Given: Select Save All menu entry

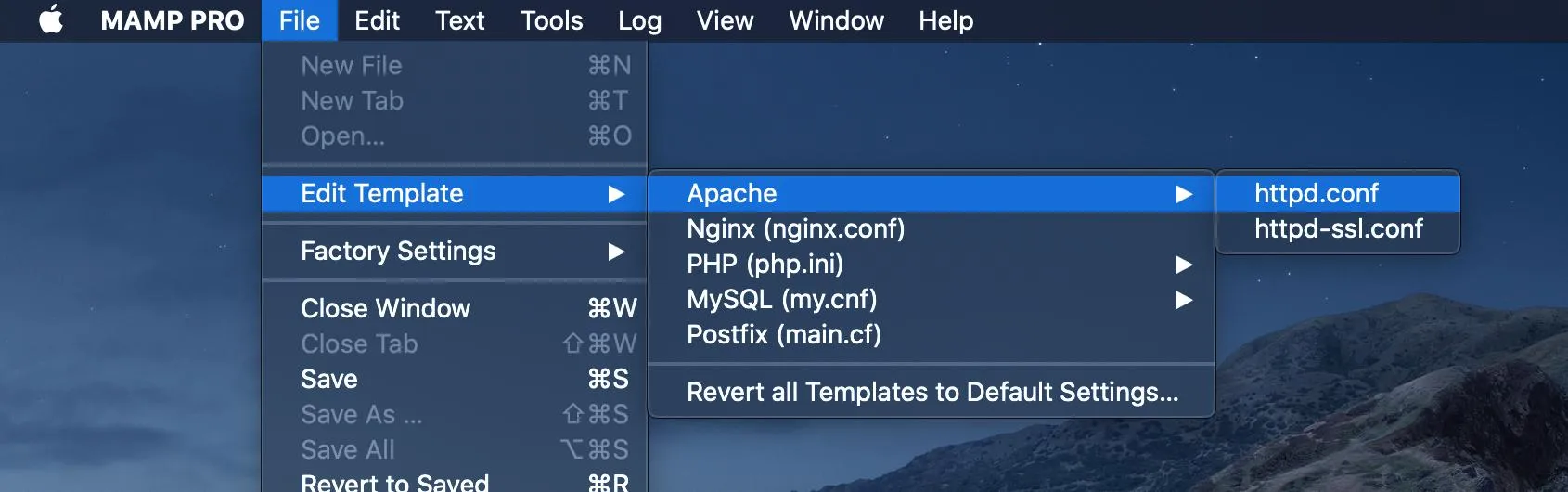Looking at the screenshot, I should click(455, 449).
